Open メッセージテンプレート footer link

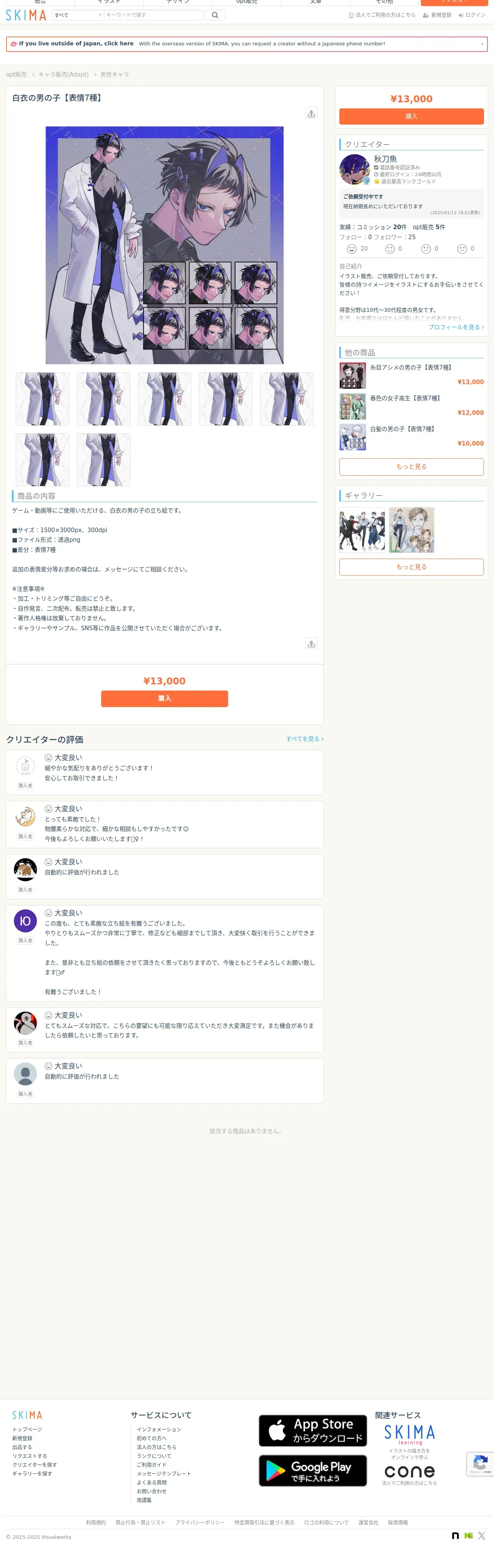coord(164,1474)
